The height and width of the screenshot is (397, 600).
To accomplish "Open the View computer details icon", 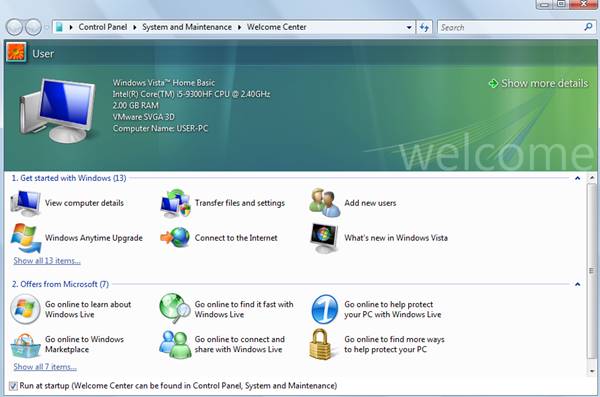I will (25, 203).
